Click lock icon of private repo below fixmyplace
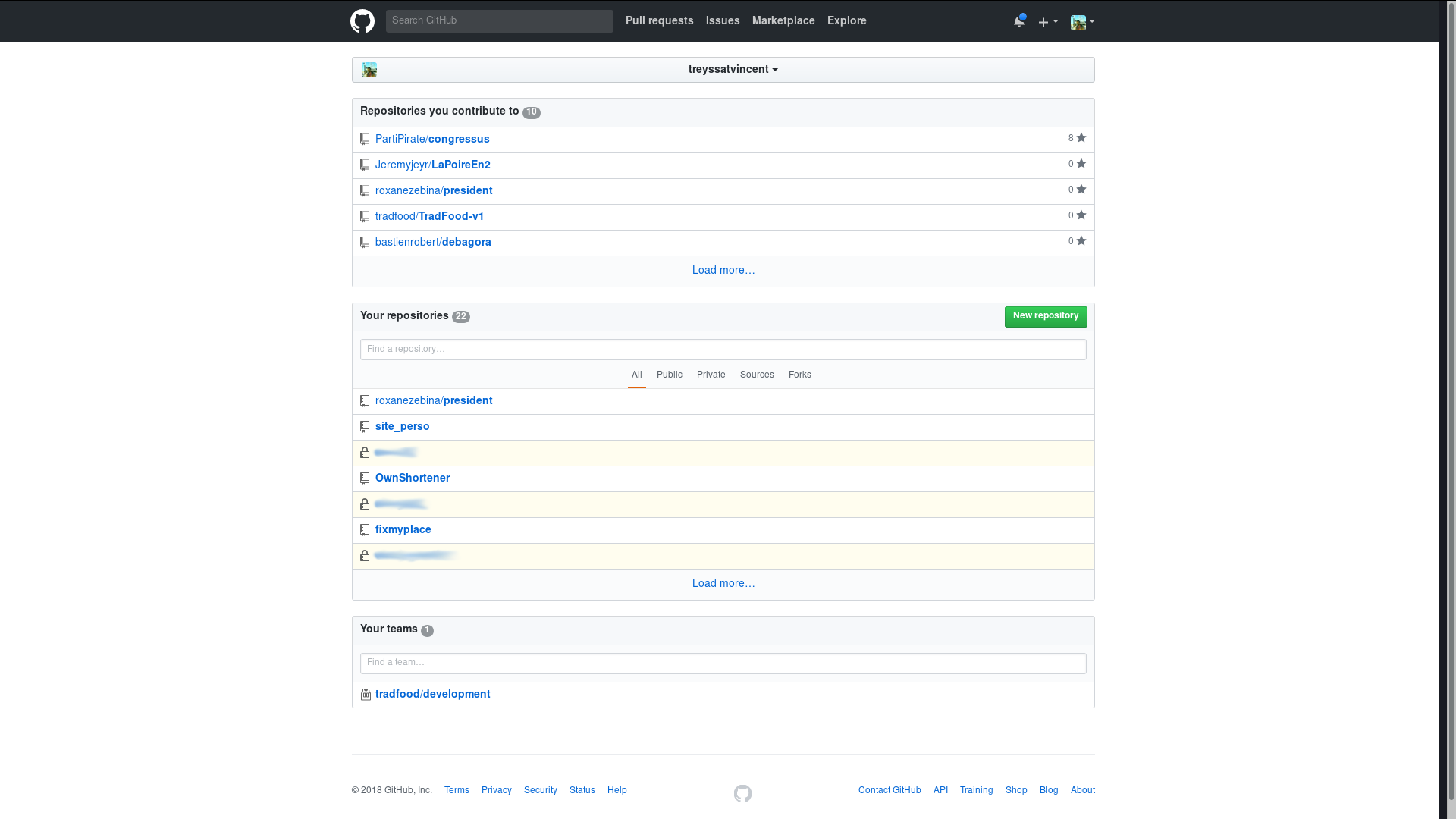The image size is (1456, 819). point(365,556)
